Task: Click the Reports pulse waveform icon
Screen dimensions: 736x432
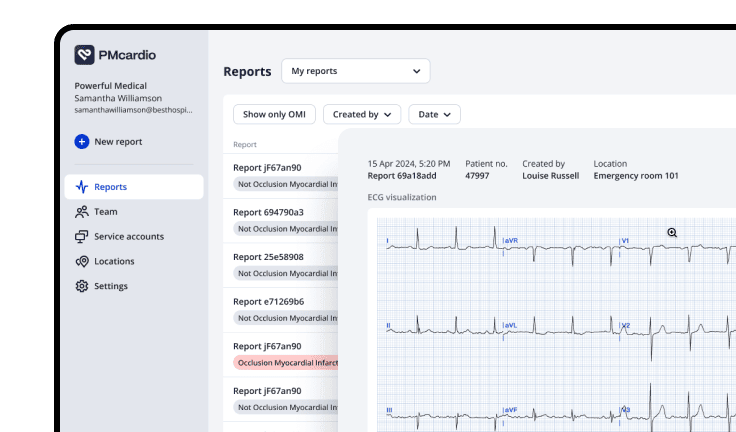Action: 82,187
